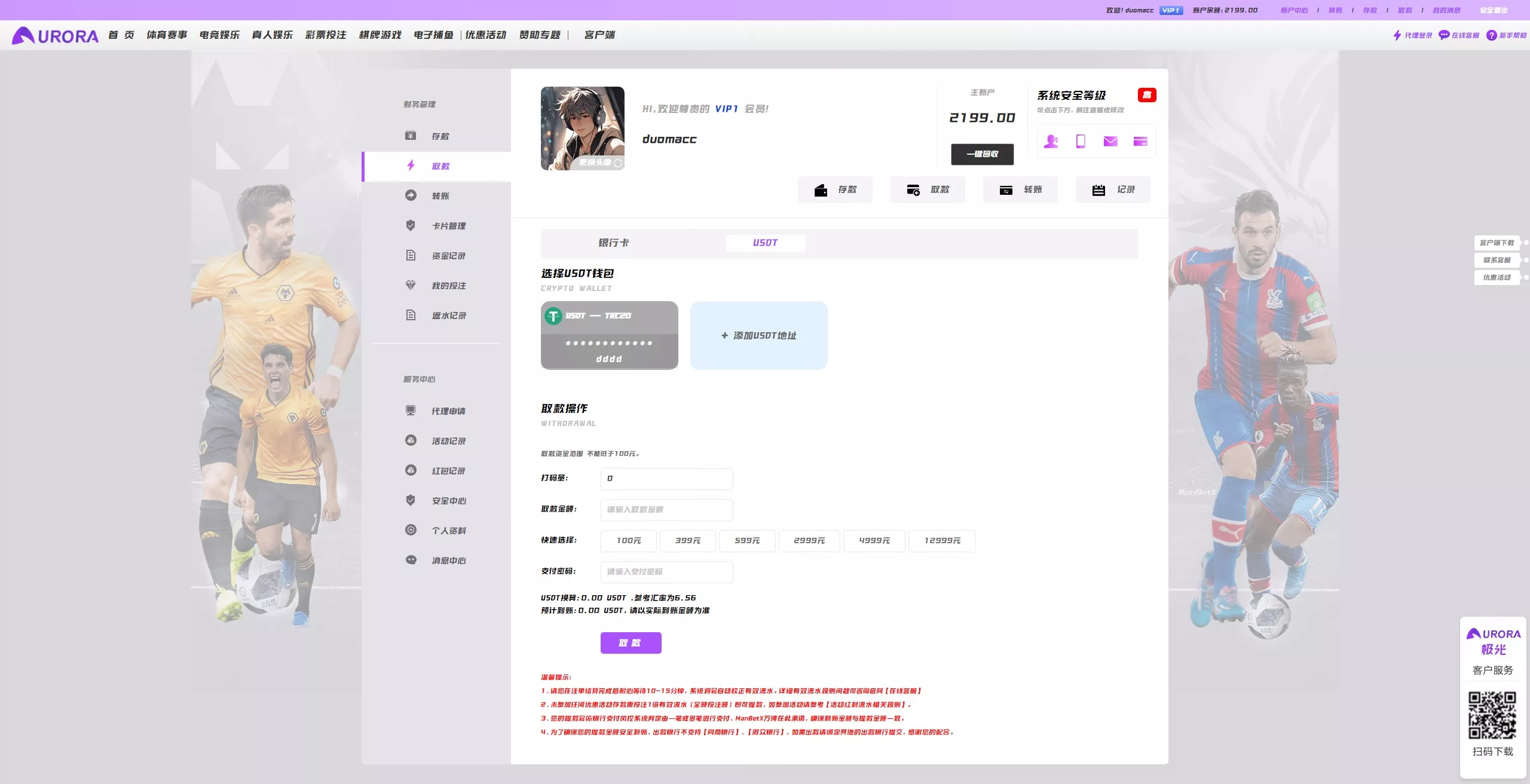Screen dimensions: 1530x784
Task: Open 安全中心 in the sidebar
Action: click(x=436, y=501)
